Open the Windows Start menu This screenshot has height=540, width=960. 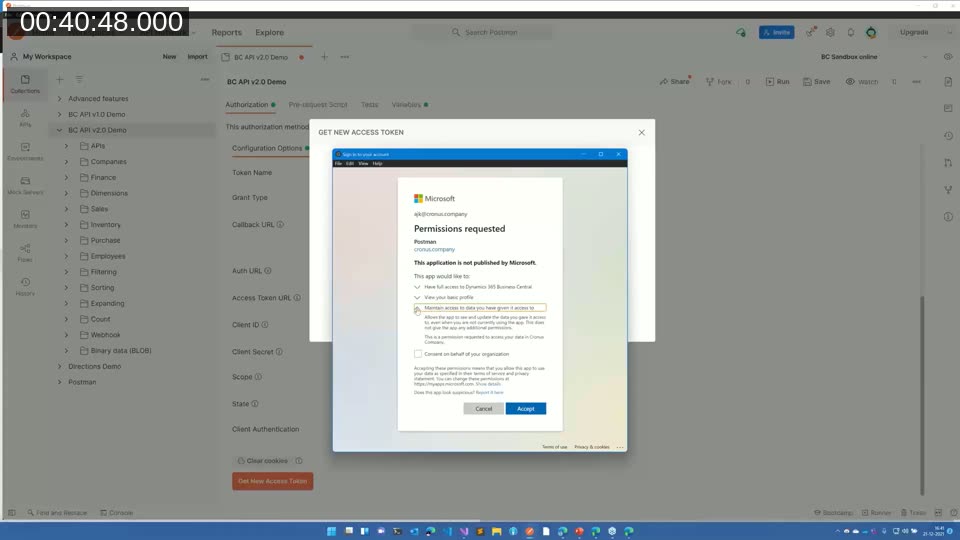tap(331, 531)
